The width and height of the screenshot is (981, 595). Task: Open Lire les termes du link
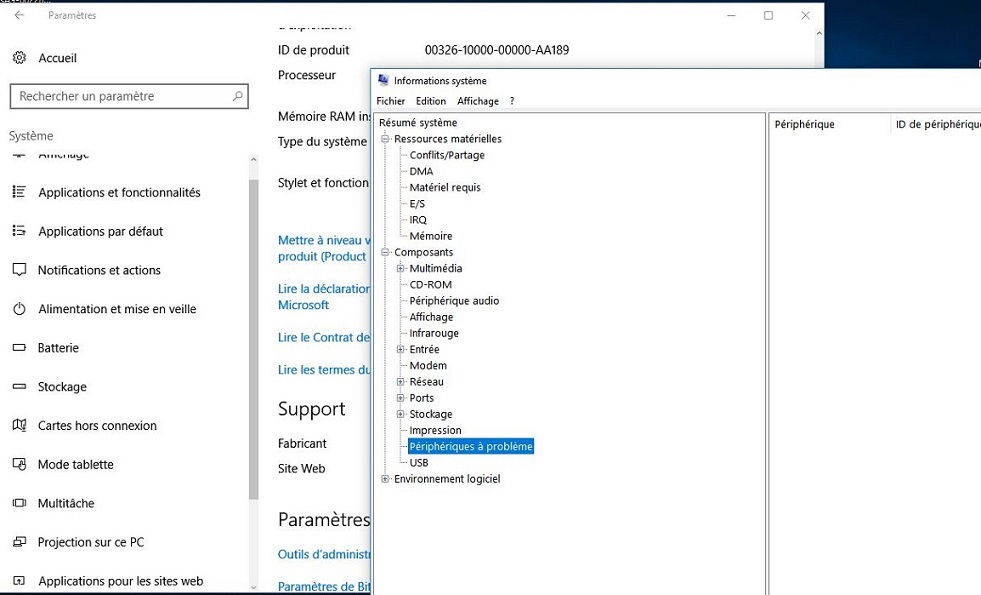coord(324,370)
